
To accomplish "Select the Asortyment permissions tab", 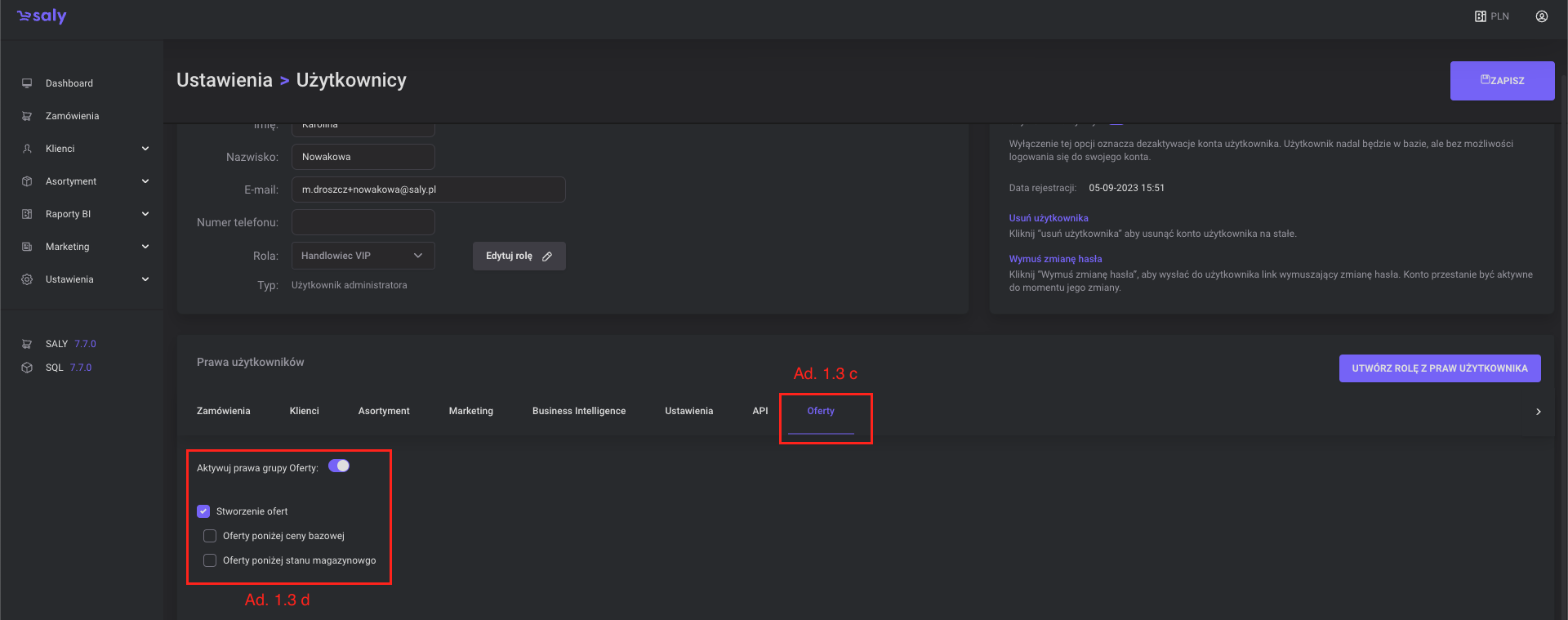I will pyautogui.click(x=384, y=411).
